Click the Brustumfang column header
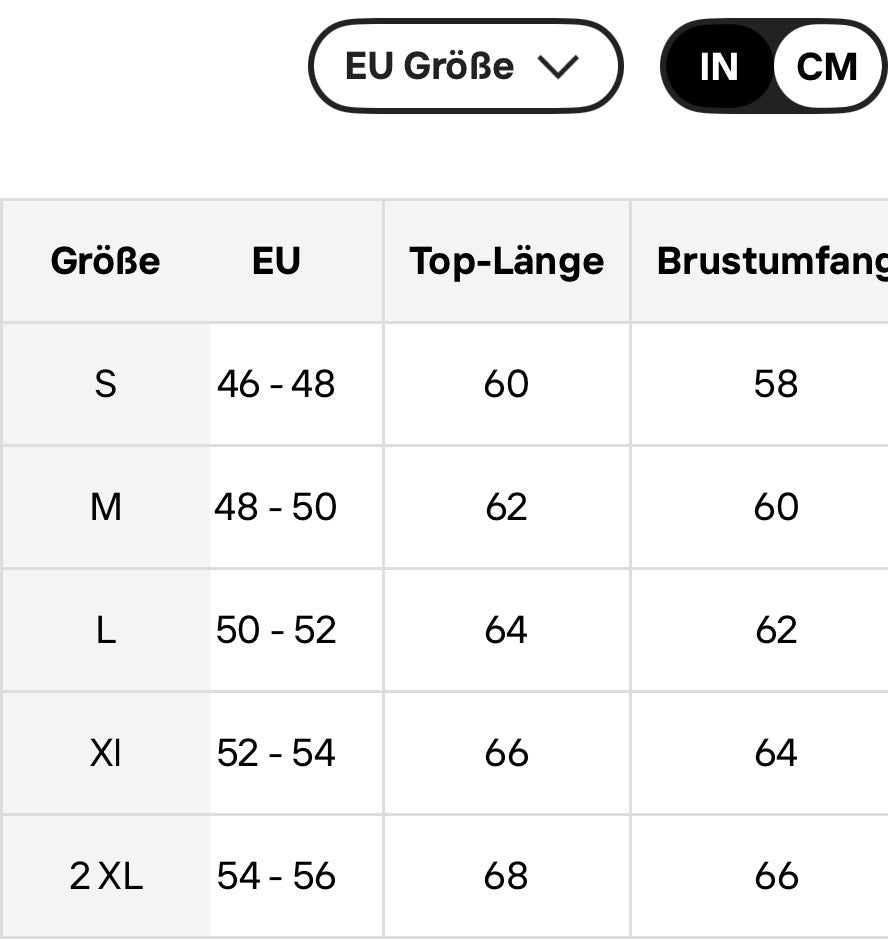 point(772,262)
